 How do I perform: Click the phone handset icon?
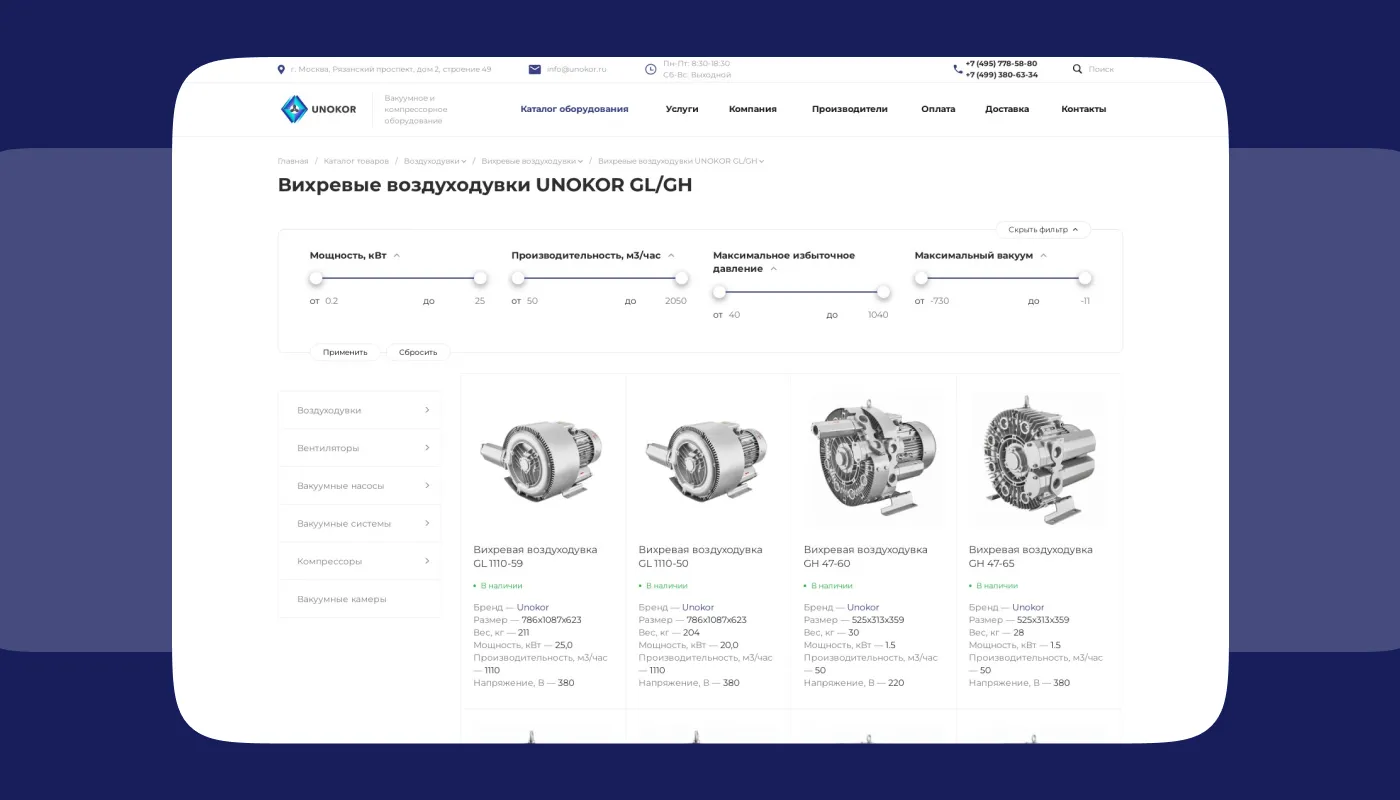click(x=958, y=69)
